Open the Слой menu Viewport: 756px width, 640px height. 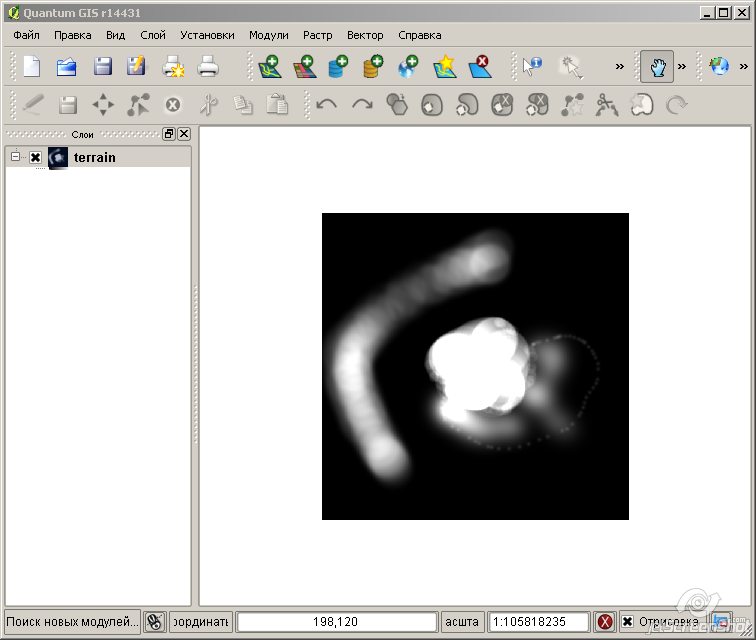(x=153, y=35)
